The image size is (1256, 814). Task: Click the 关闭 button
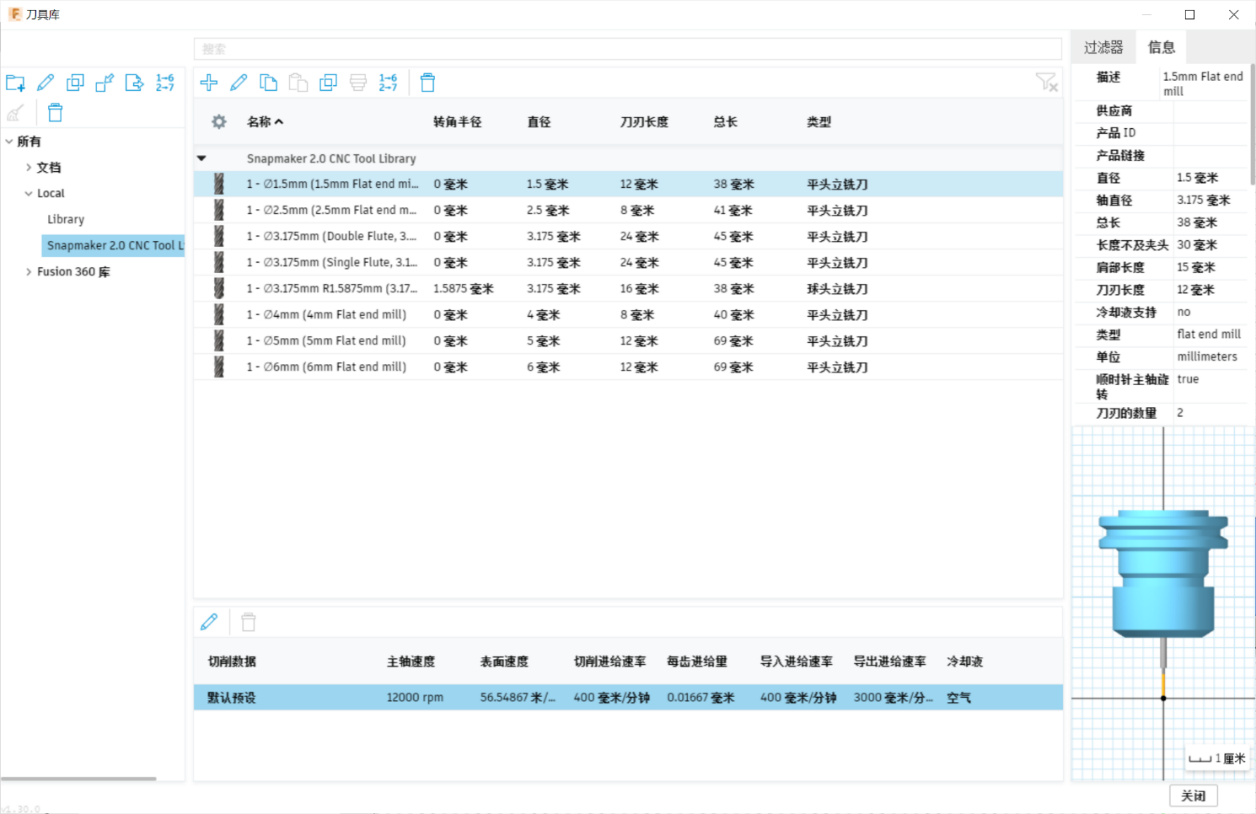pos(1193,796)
